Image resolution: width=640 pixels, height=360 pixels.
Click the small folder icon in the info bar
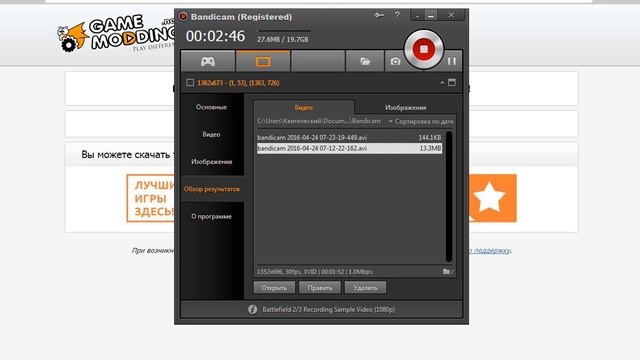447,271
